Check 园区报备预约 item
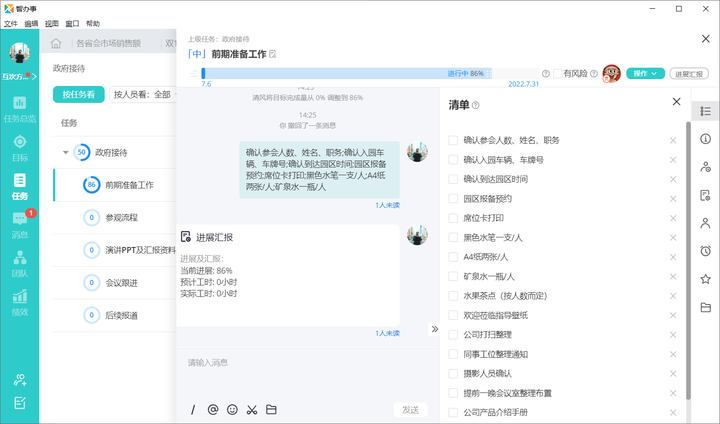The height and width of the screenshot is (424, 720). [x=453, y=198]
